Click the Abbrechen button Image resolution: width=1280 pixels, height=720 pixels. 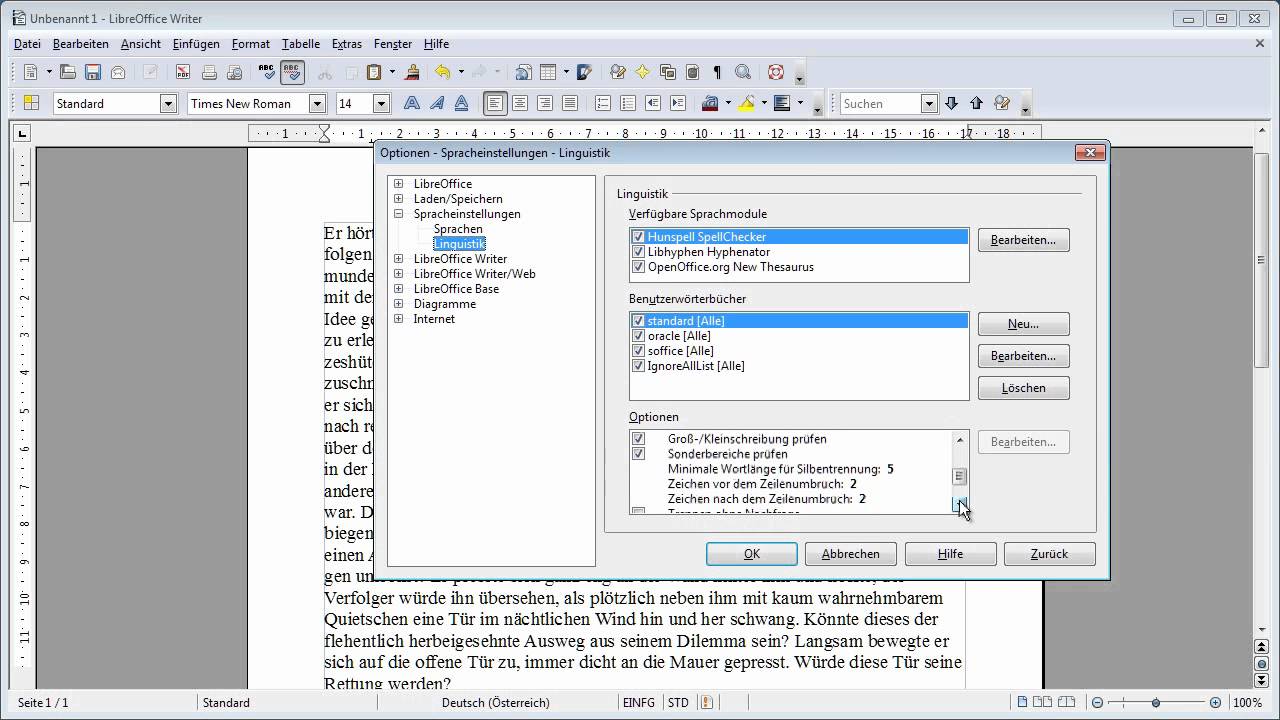point(851,554)
